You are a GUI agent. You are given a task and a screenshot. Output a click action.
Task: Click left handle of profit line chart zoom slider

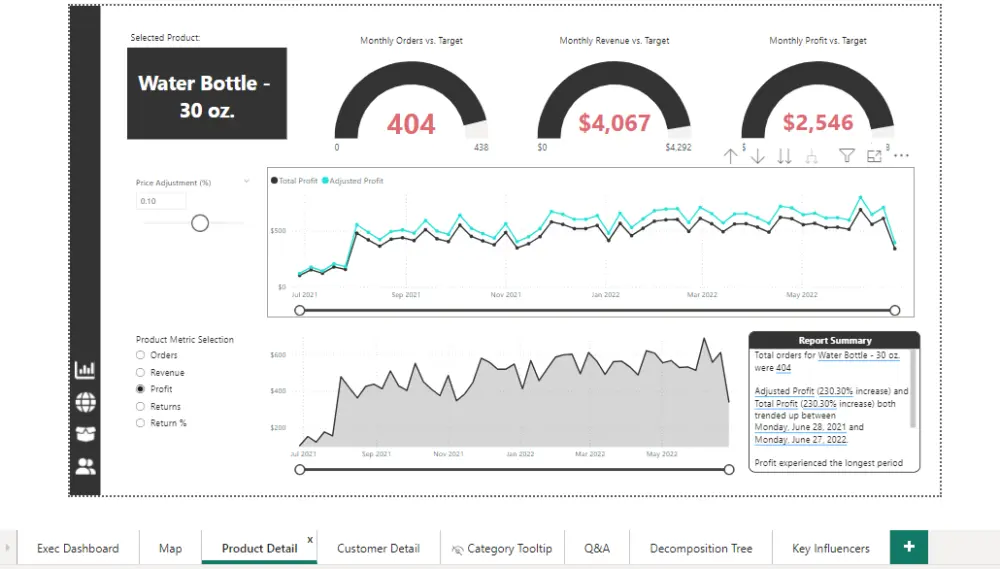(x=300, y=310)
